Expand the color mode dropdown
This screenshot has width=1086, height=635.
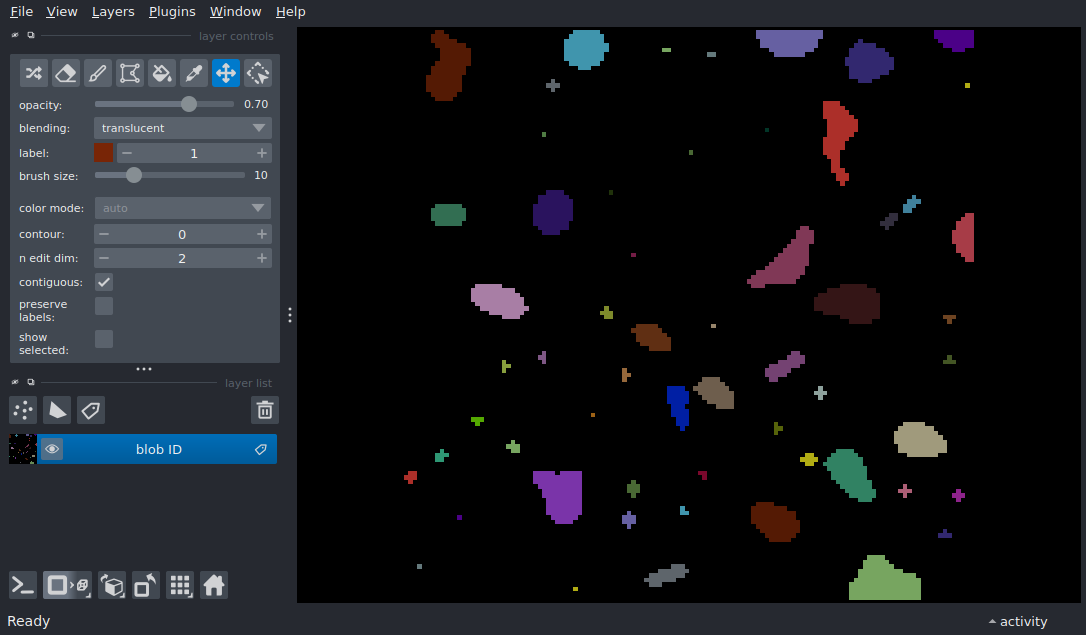[183, 208]
